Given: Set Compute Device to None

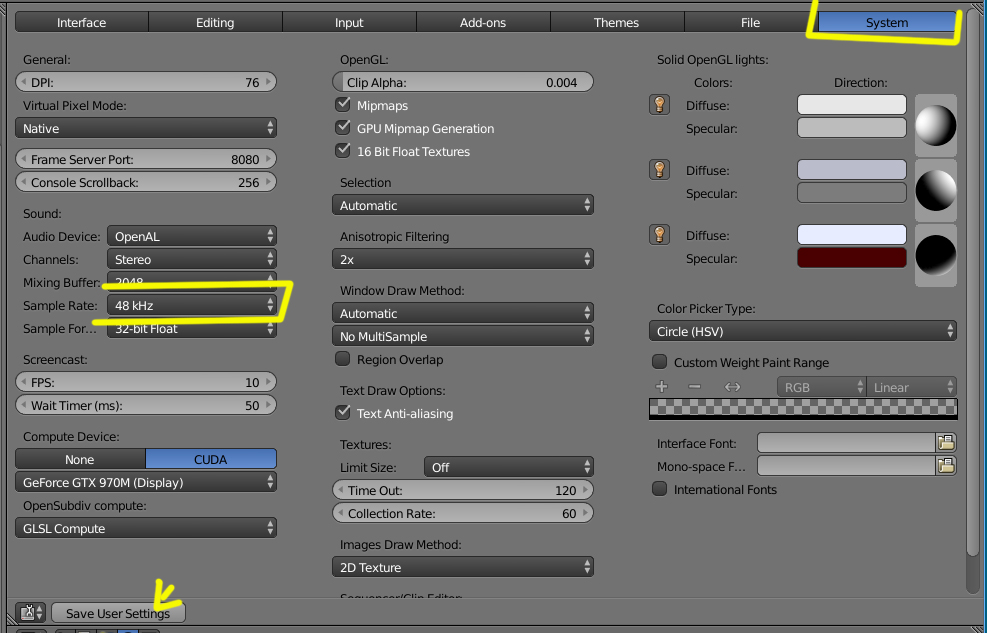Looking at the screenshot, I should click(x=80, y=459).
